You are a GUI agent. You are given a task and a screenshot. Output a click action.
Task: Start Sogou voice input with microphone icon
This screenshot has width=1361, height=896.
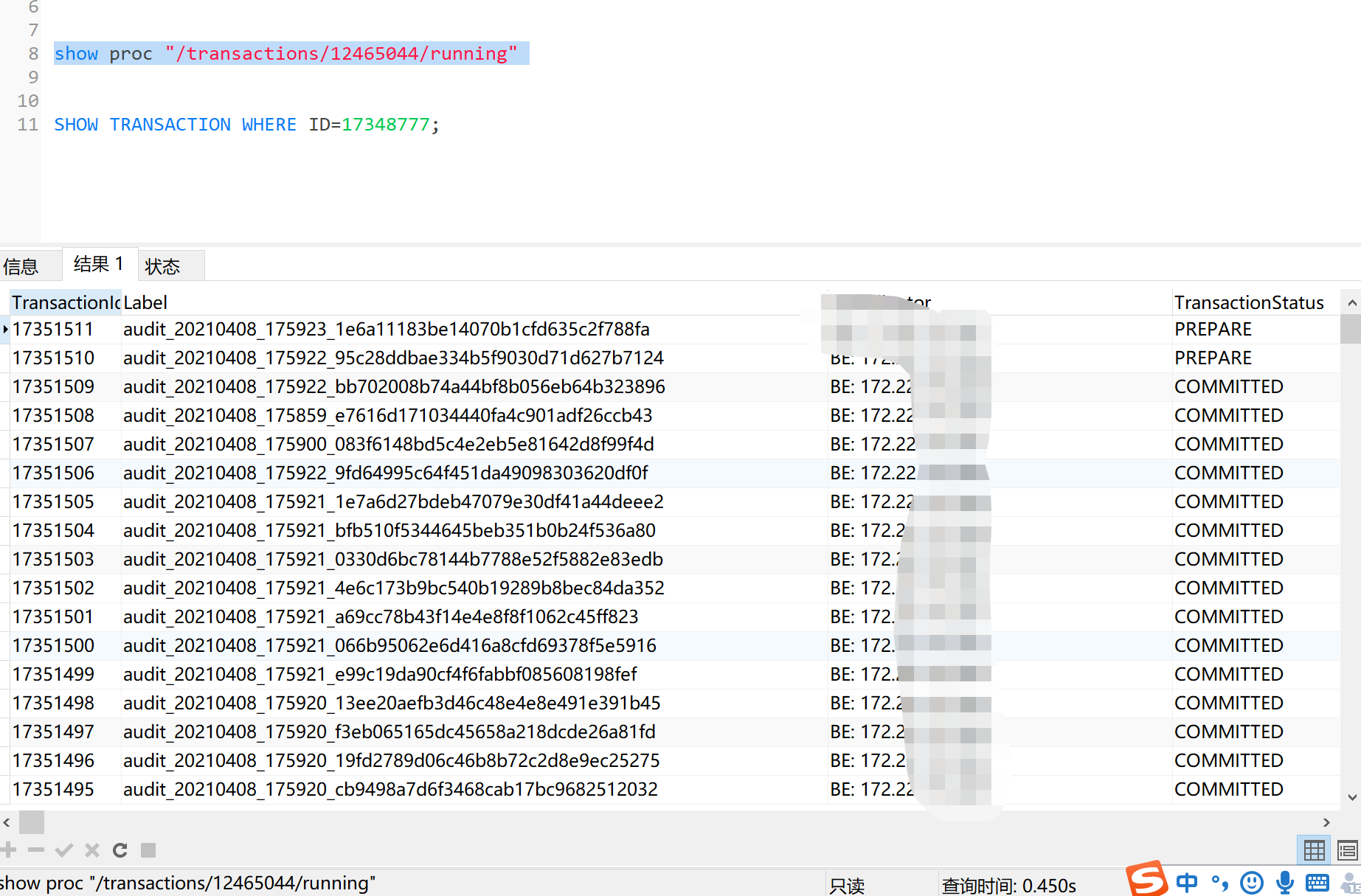coord(1285,882)
